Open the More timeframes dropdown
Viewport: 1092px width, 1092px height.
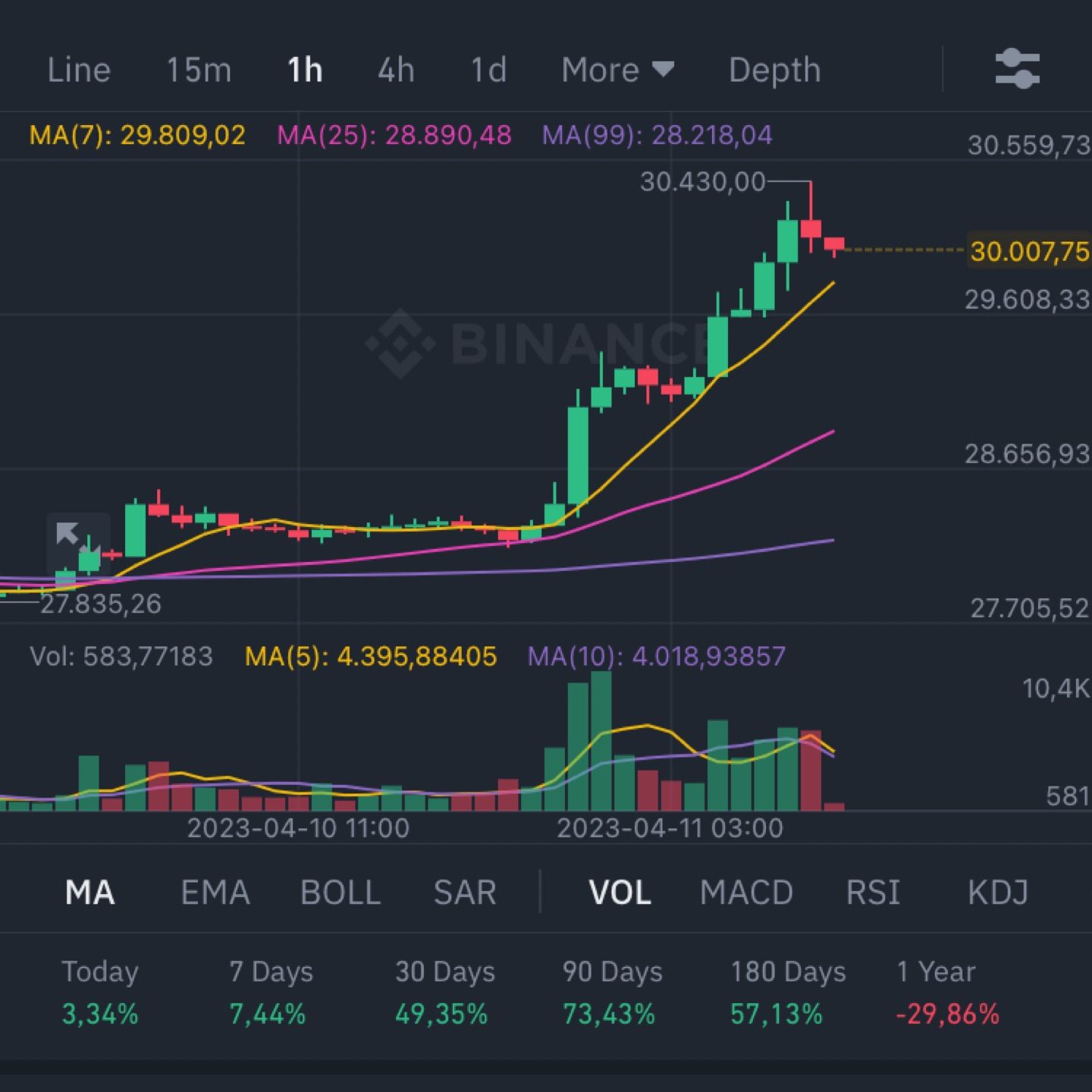point(617,70)
